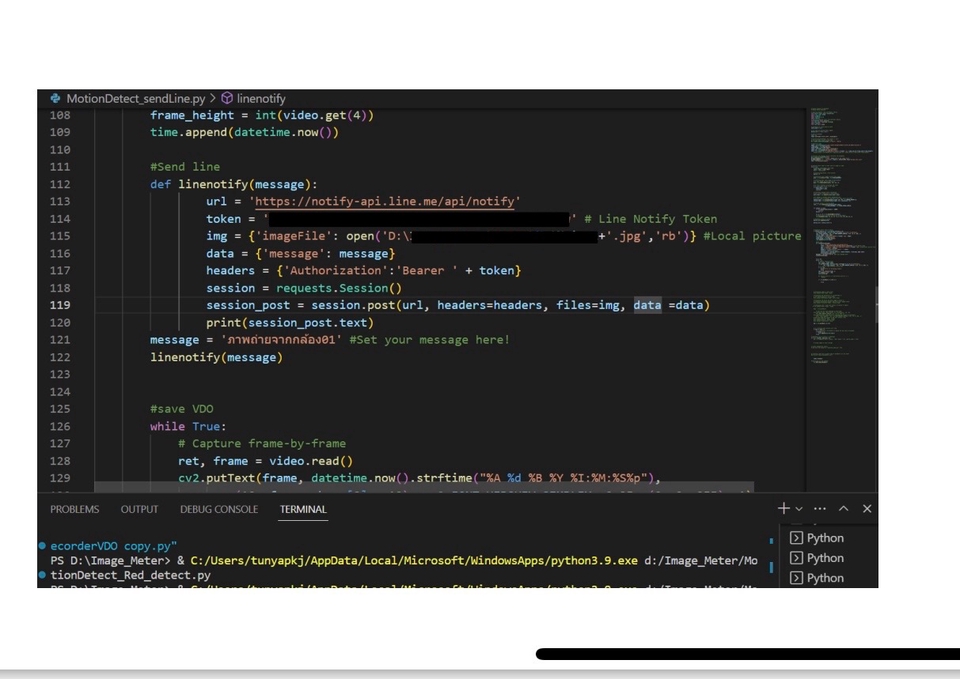Close the terminal panel
The image size is (960, 679).
(867, 508)
